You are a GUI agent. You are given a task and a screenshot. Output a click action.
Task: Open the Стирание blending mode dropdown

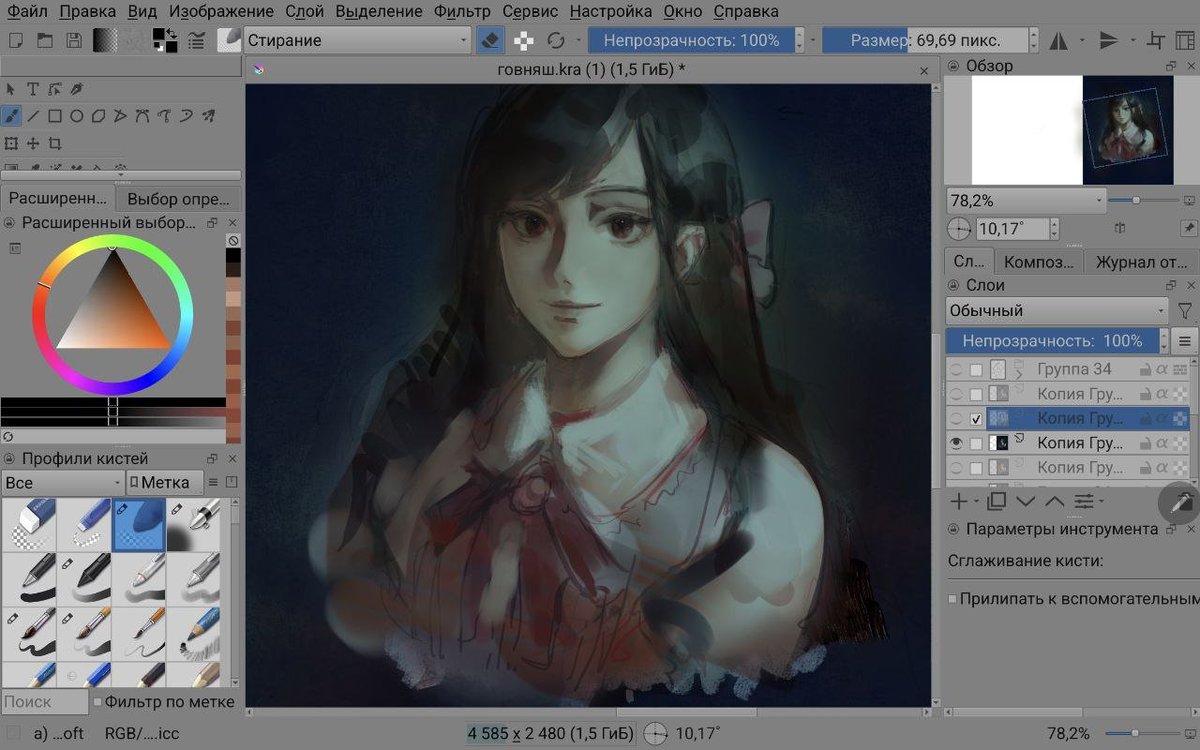point(358,40)
